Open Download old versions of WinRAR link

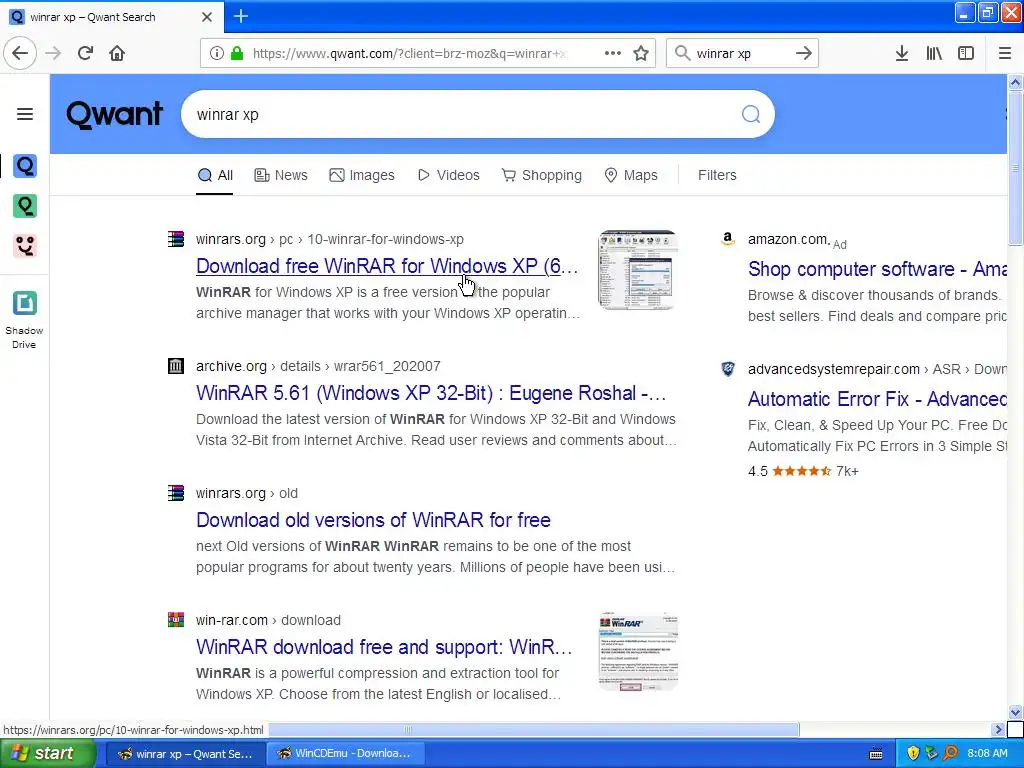373,520
